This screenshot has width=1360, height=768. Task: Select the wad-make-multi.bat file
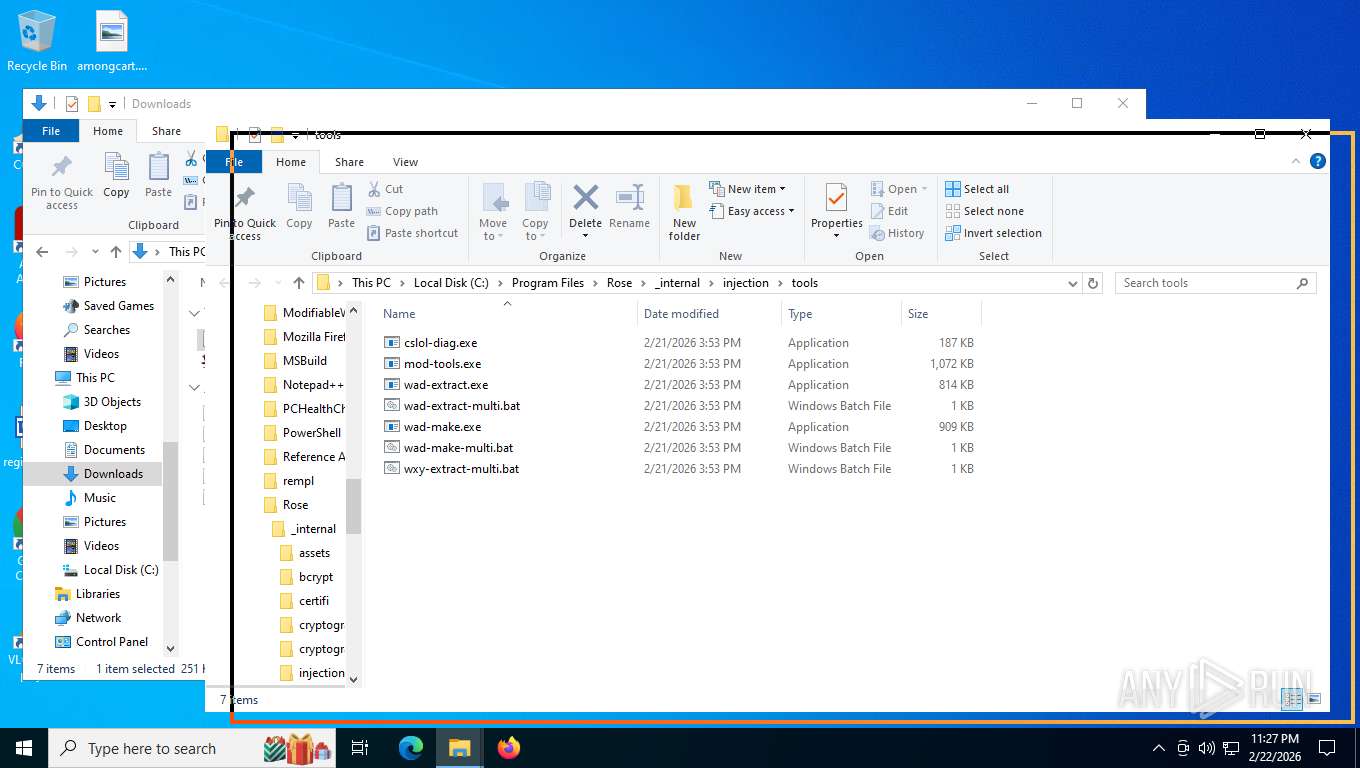[458, 448]
